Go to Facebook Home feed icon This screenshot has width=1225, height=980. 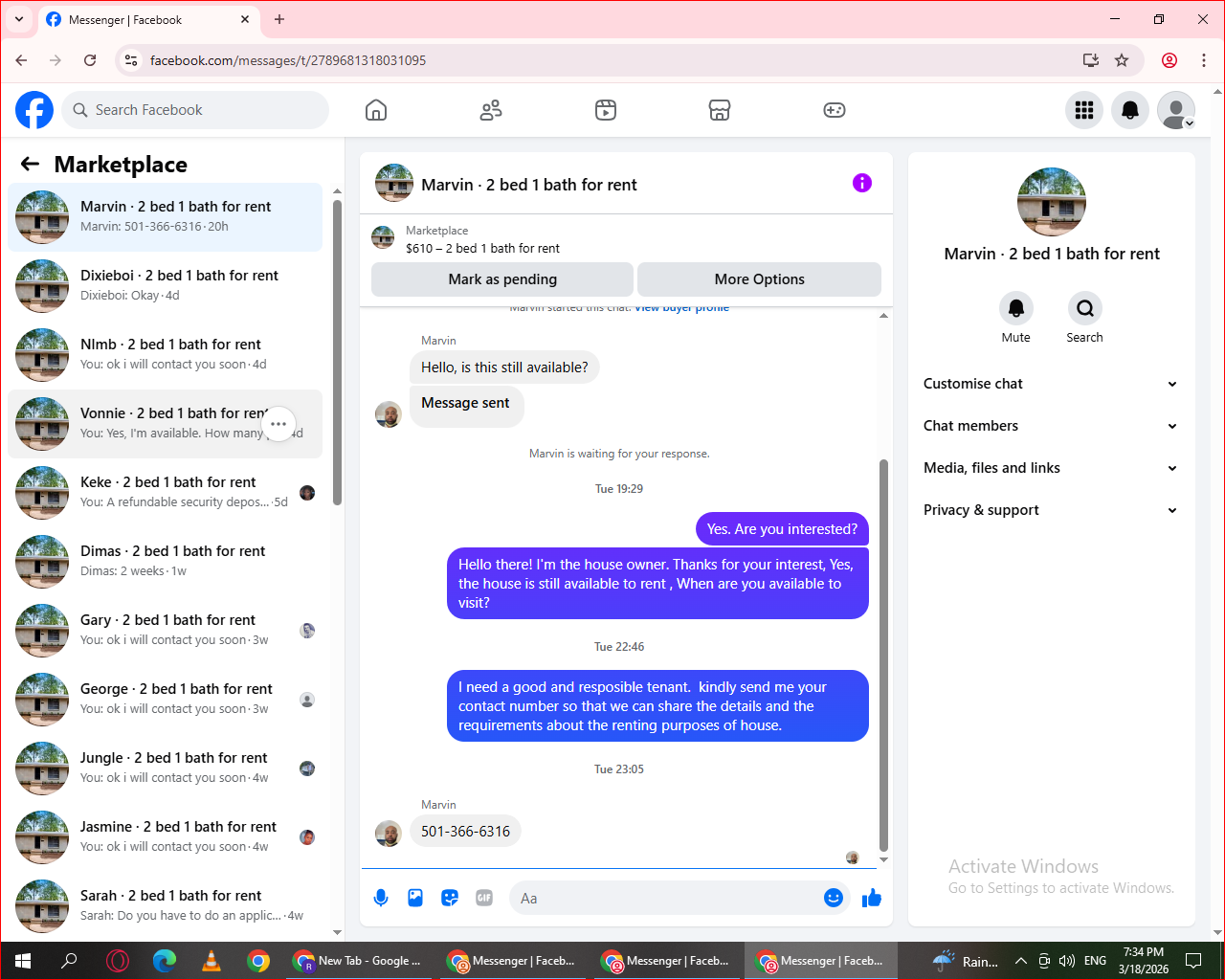click(x=376, y=110)
